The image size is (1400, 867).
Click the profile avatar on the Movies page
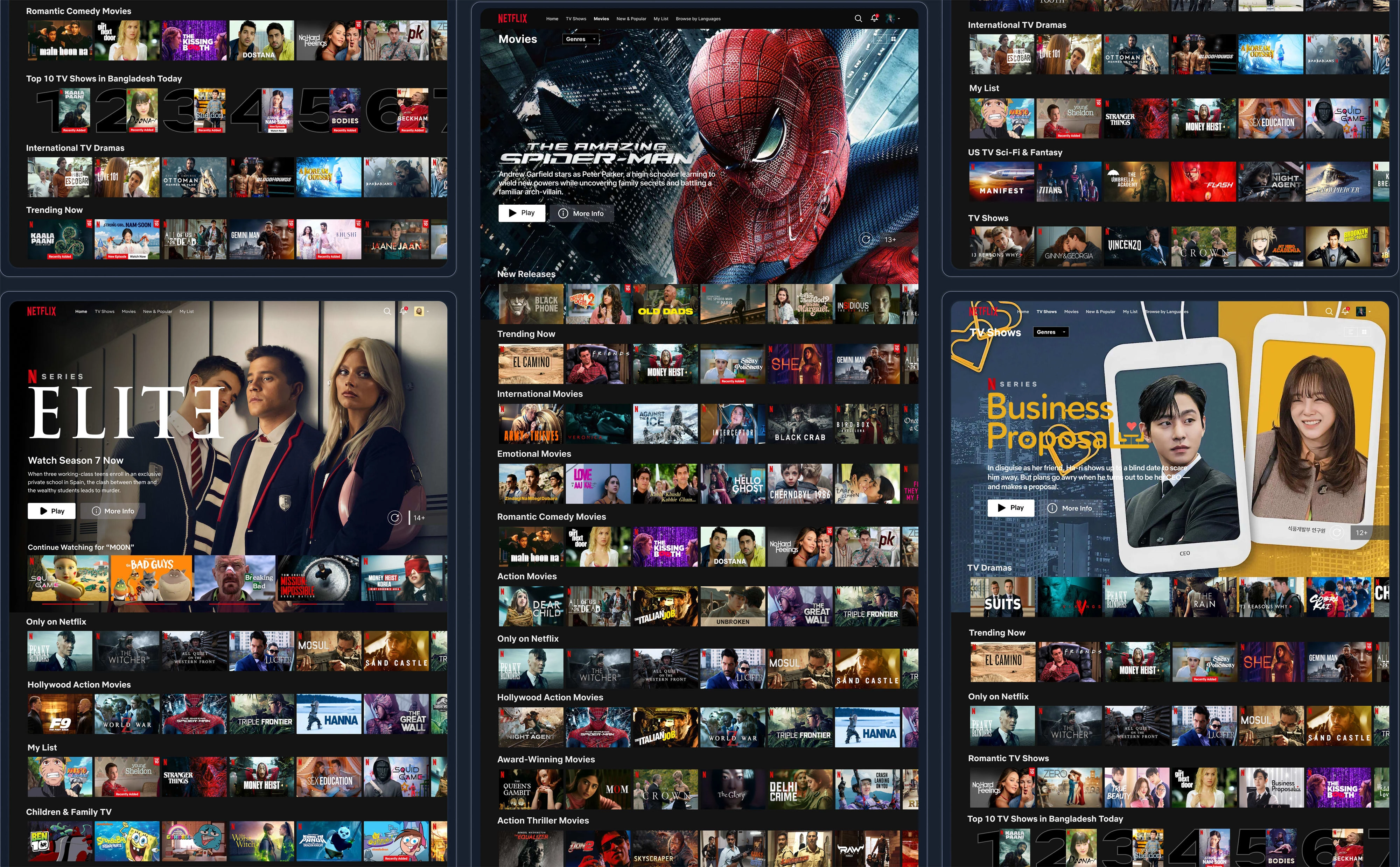[x=890, y=18]
